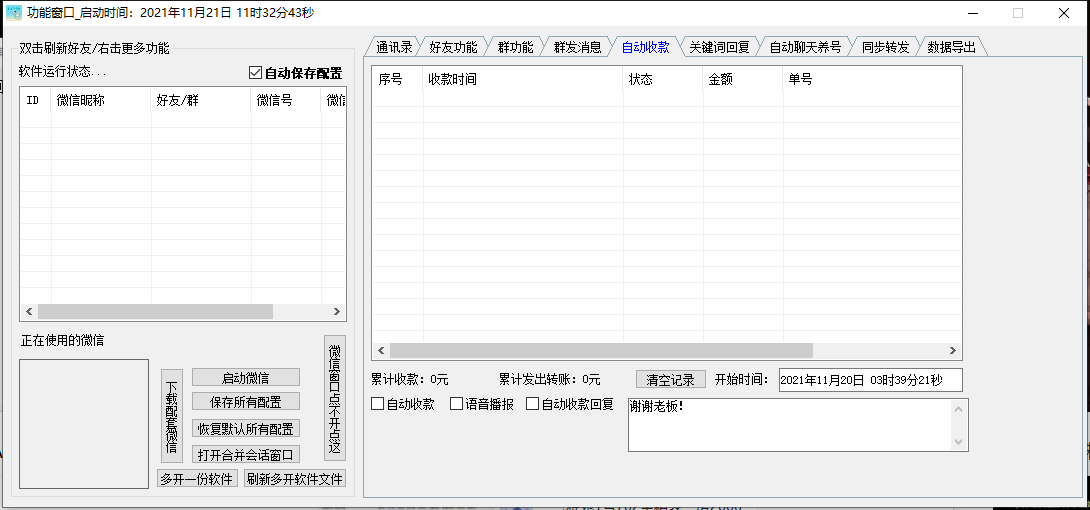1090x510 pixels.
Task: Switch to 通讯录 tab
Action: (394, 47)
